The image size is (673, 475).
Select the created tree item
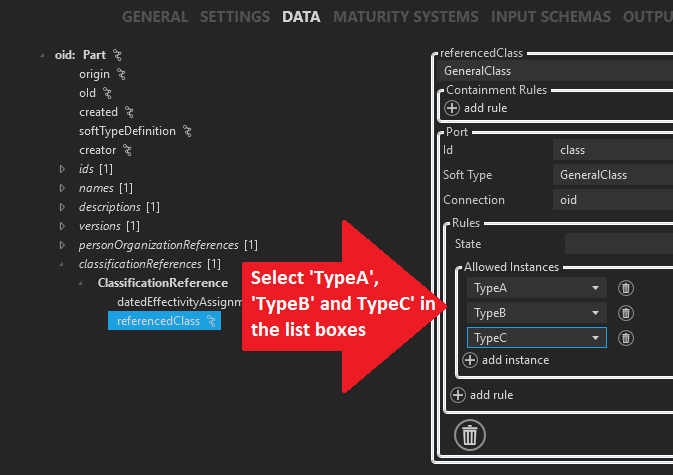pyautogui.click(x=98, y=112)
